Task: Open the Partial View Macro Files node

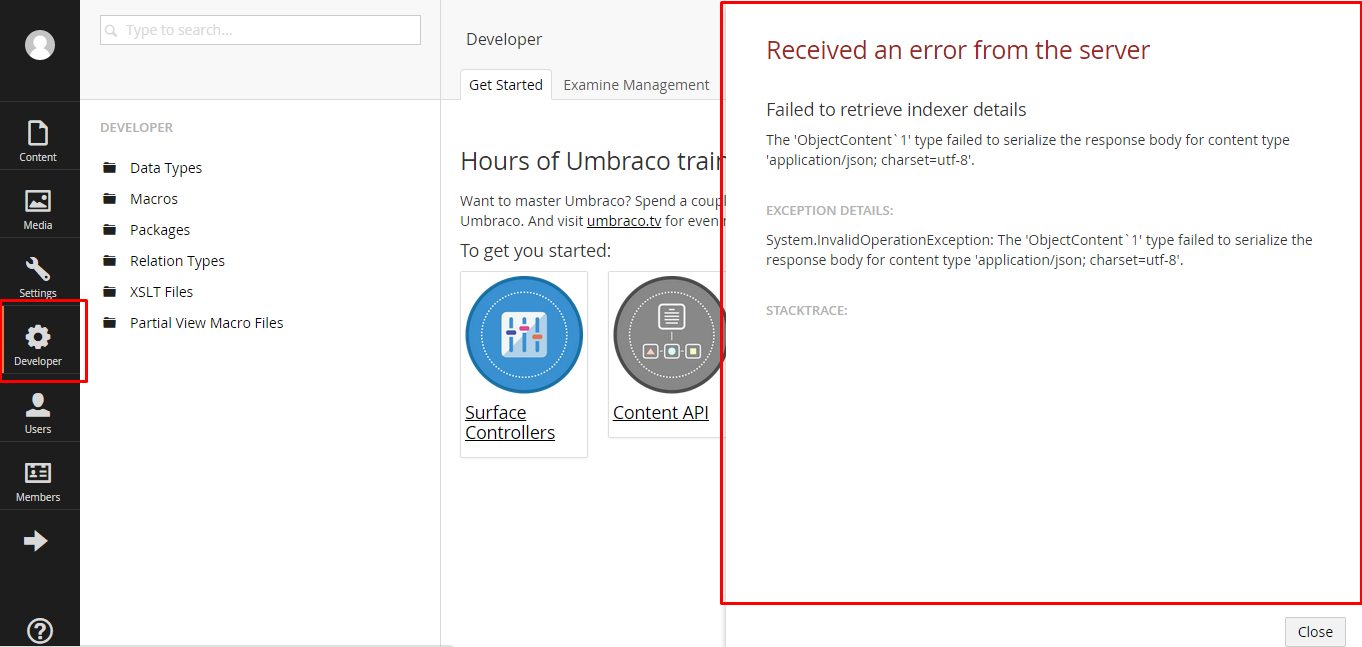Action: 207,323
